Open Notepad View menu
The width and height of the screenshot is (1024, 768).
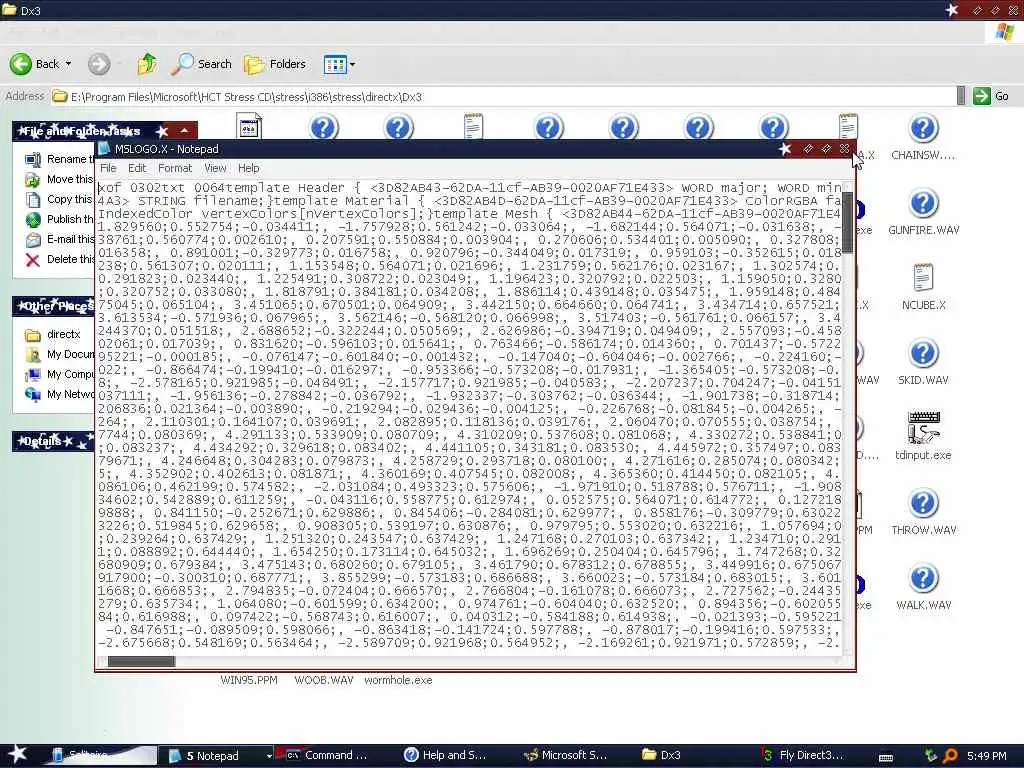pyautogui.click(x=216, y=168)
